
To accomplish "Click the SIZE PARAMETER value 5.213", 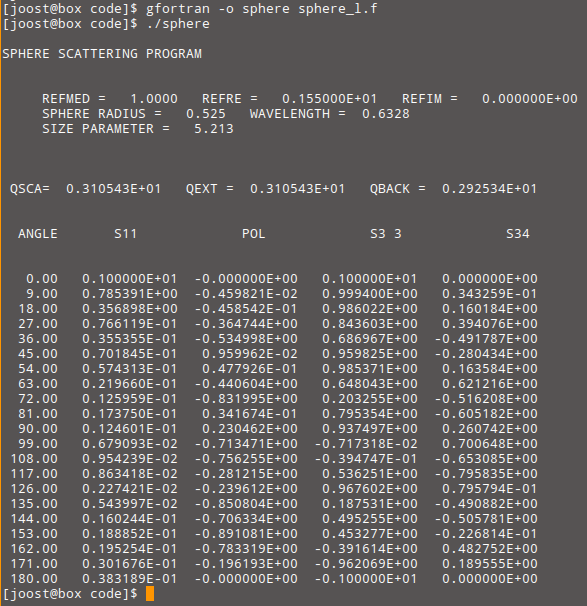I will [x=214, y=129].
